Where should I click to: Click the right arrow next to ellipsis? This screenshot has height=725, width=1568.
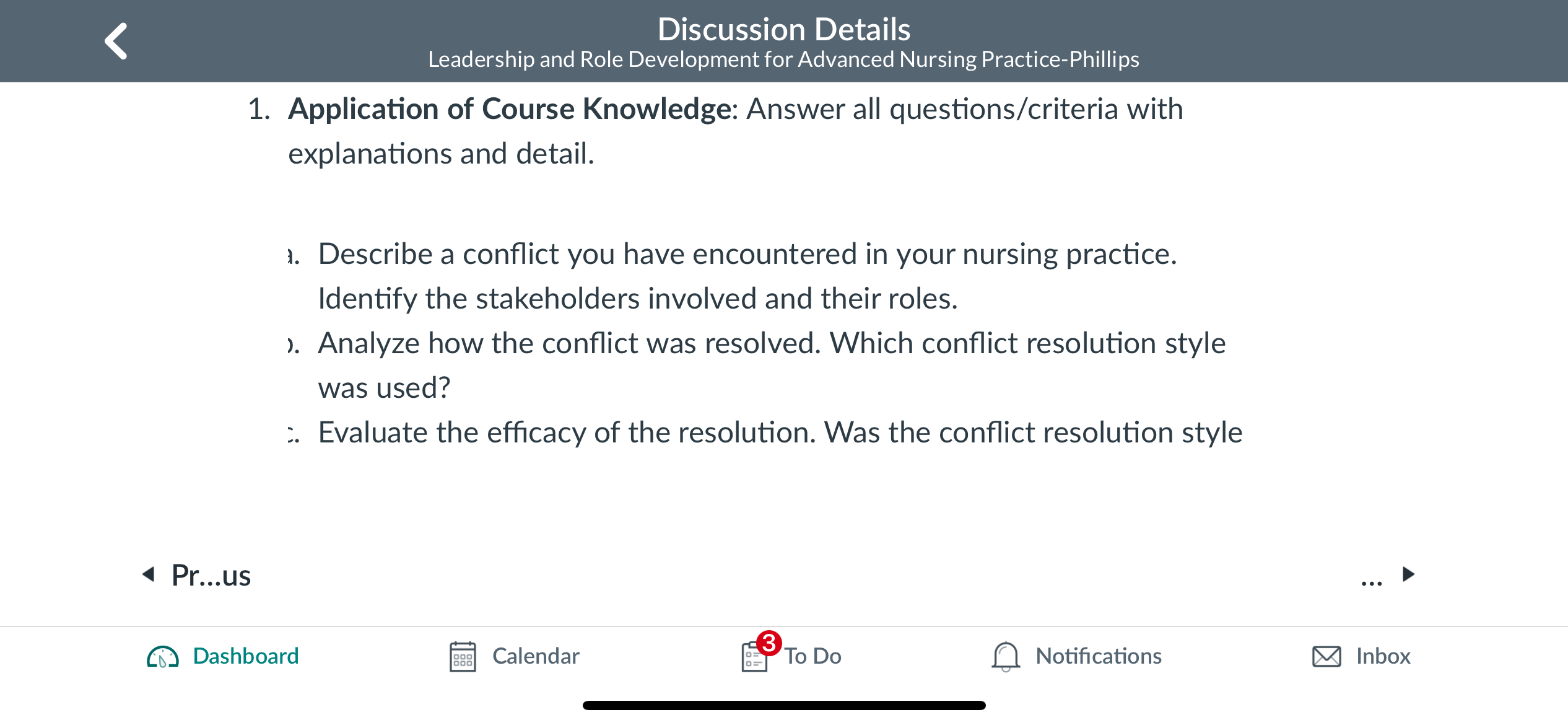(1409, 574)
